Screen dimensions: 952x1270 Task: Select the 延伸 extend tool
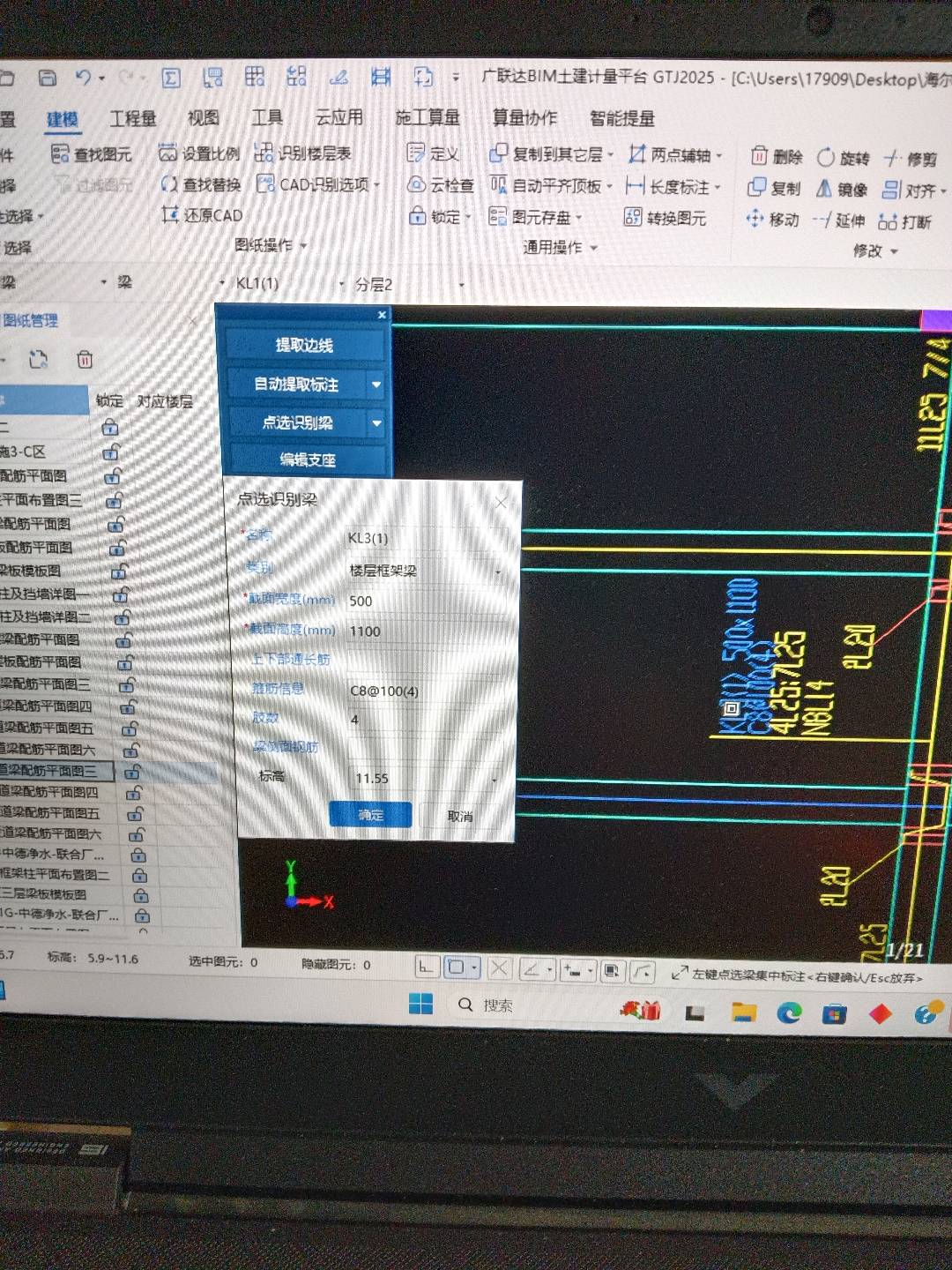point(839,220)
